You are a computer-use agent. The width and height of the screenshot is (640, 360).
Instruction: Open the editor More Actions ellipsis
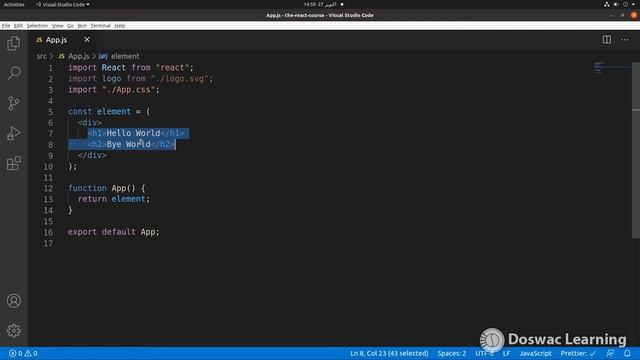625,40
